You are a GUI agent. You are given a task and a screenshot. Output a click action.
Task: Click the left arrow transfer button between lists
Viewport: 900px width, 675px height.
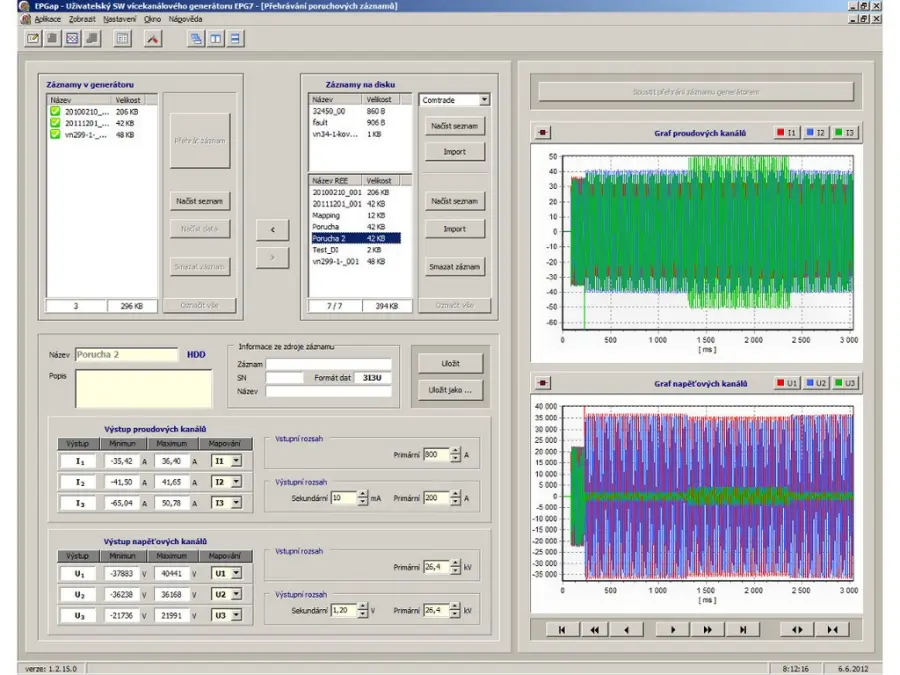pyautogui.click(x=272, y=229)
